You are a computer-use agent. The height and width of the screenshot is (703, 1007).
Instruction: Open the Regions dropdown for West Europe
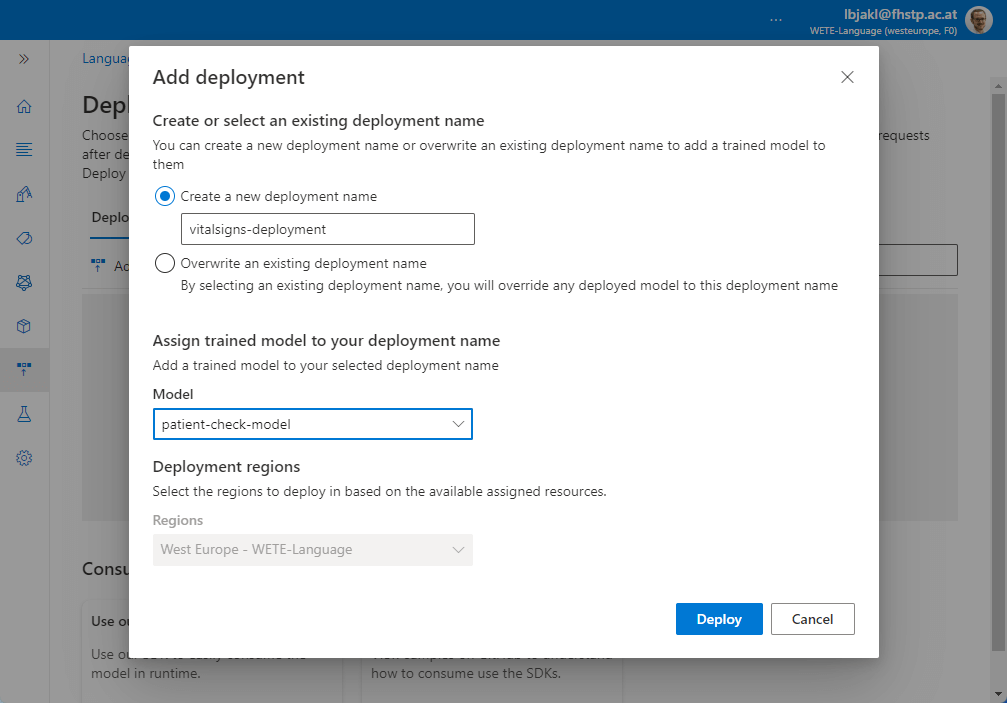[312, 549]
